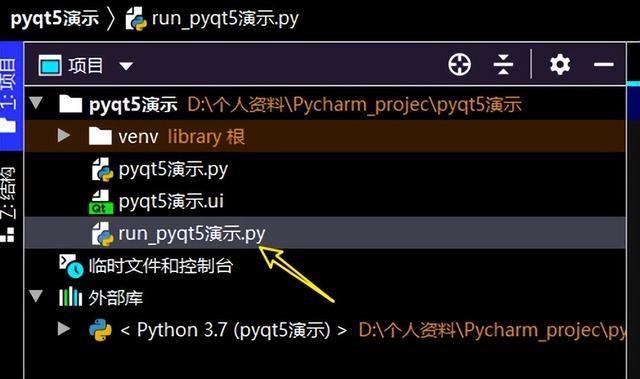Click the project view window icon beside 项目
The image size is (640, 379).
(x=50, y=65)
